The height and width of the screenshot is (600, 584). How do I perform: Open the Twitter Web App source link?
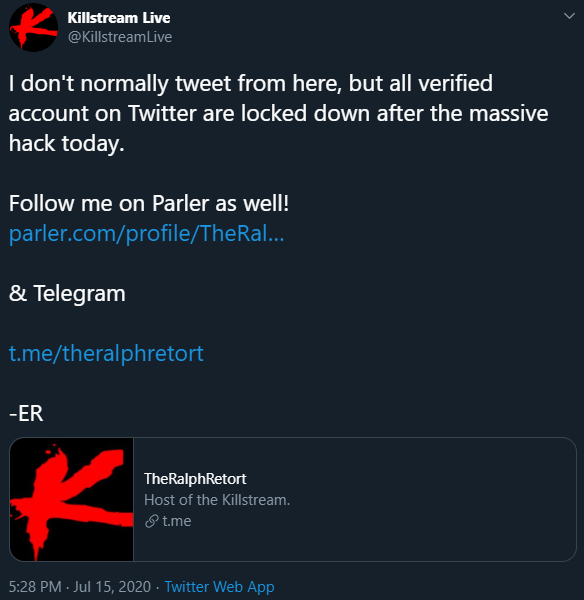pyautogui.click(x=219, y=587)
